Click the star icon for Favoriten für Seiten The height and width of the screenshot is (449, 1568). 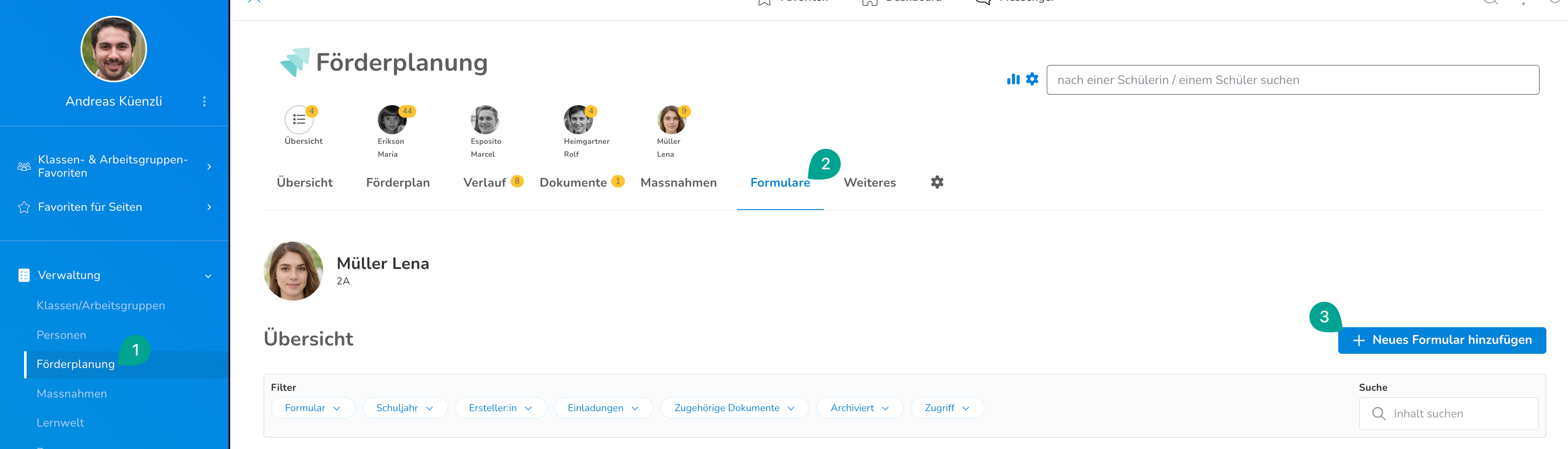point(25,207)
